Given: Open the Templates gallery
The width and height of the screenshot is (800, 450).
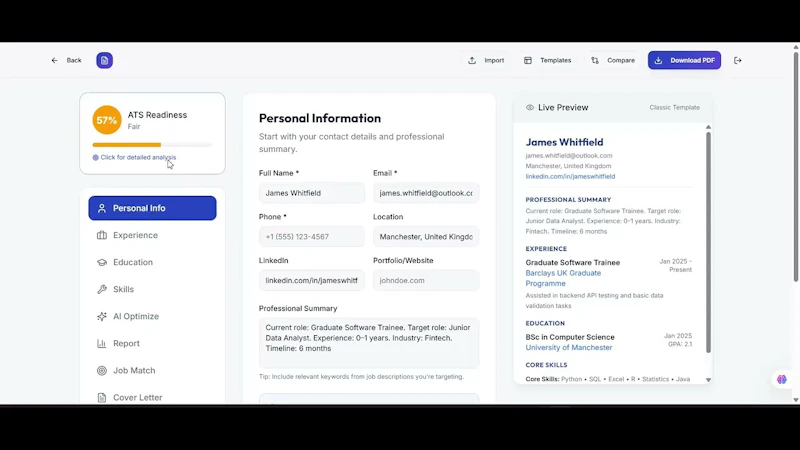Looking at the screenshot, I should click(547, 60).
